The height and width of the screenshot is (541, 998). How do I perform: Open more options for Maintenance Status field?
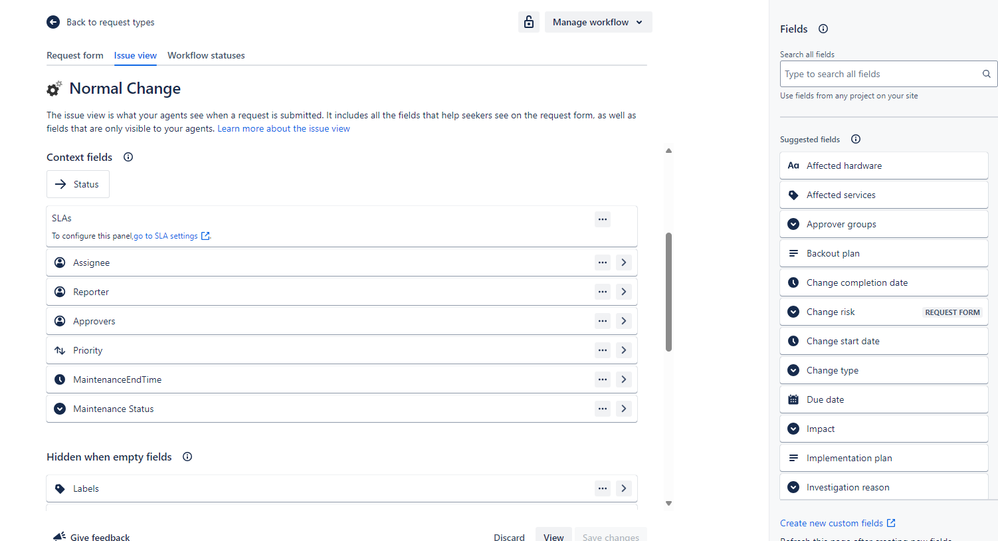(602, 409)
